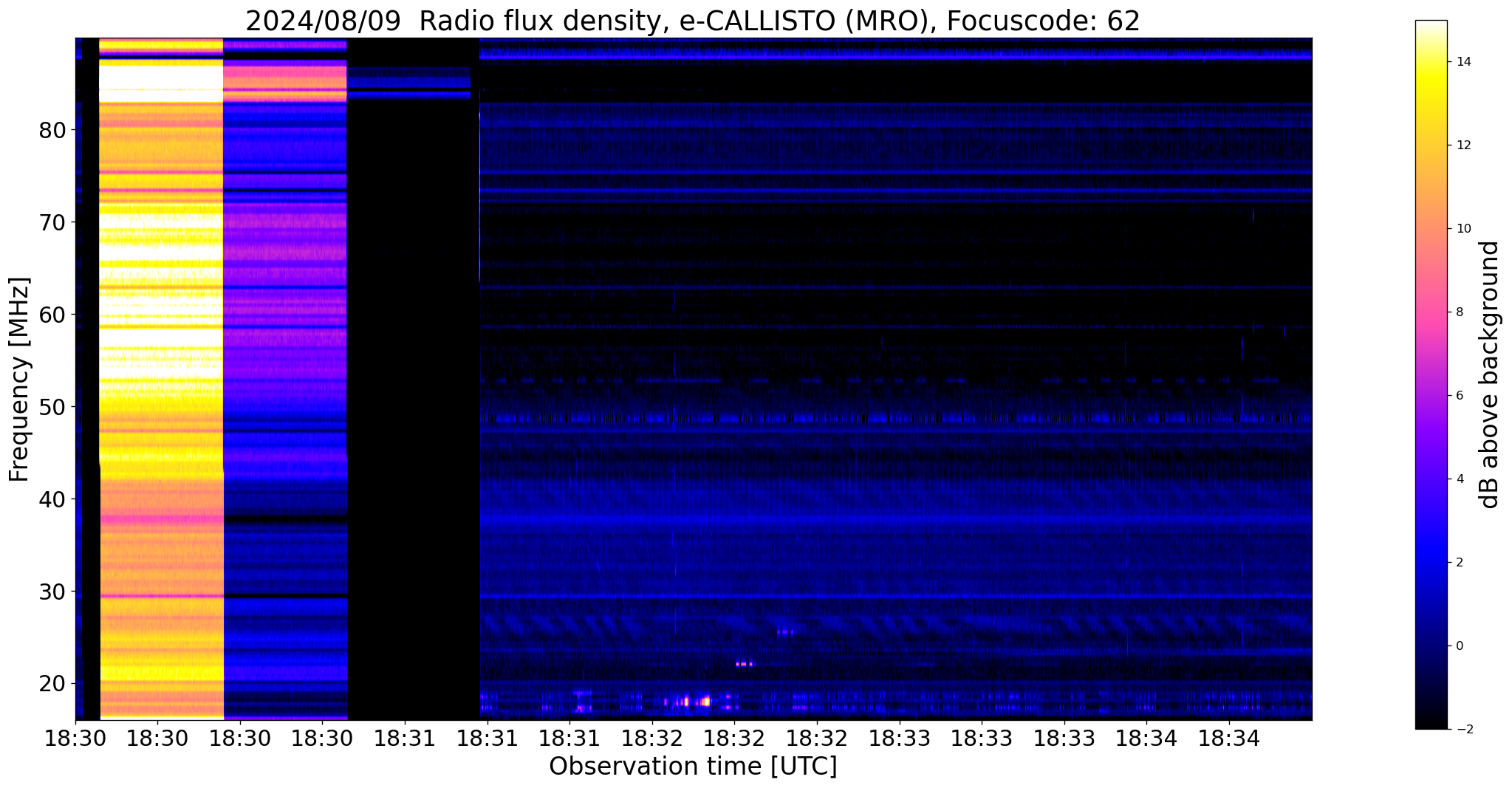Click the colorbar tick value 14
This screenshot has height=788, width=1512.
coord(1463,62)
